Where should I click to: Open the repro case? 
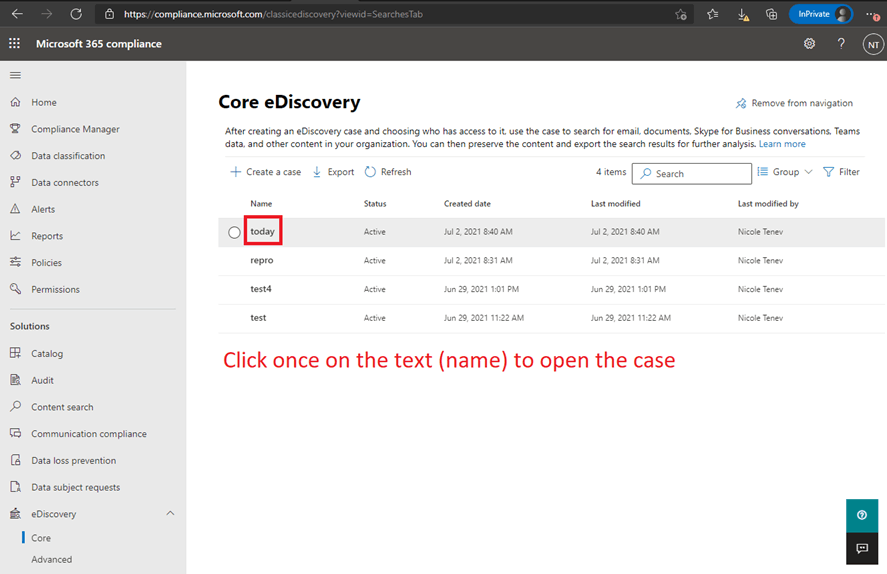[x=262, y=260]
